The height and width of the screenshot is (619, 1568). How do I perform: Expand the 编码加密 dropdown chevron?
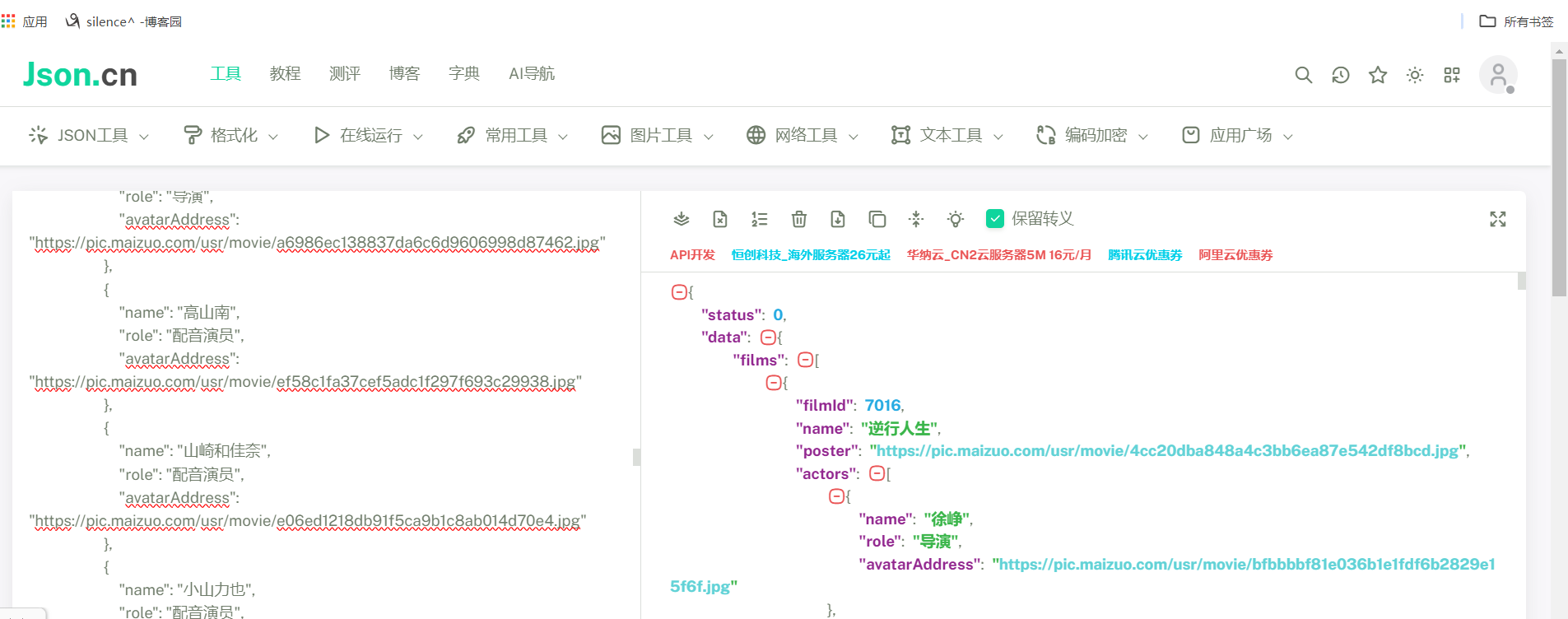click(x=1143, y=137)
